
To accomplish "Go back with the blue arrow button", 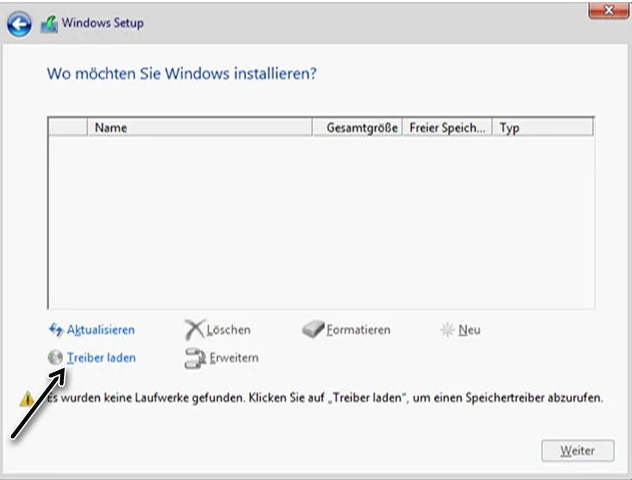I will click(x=19, y=24).
